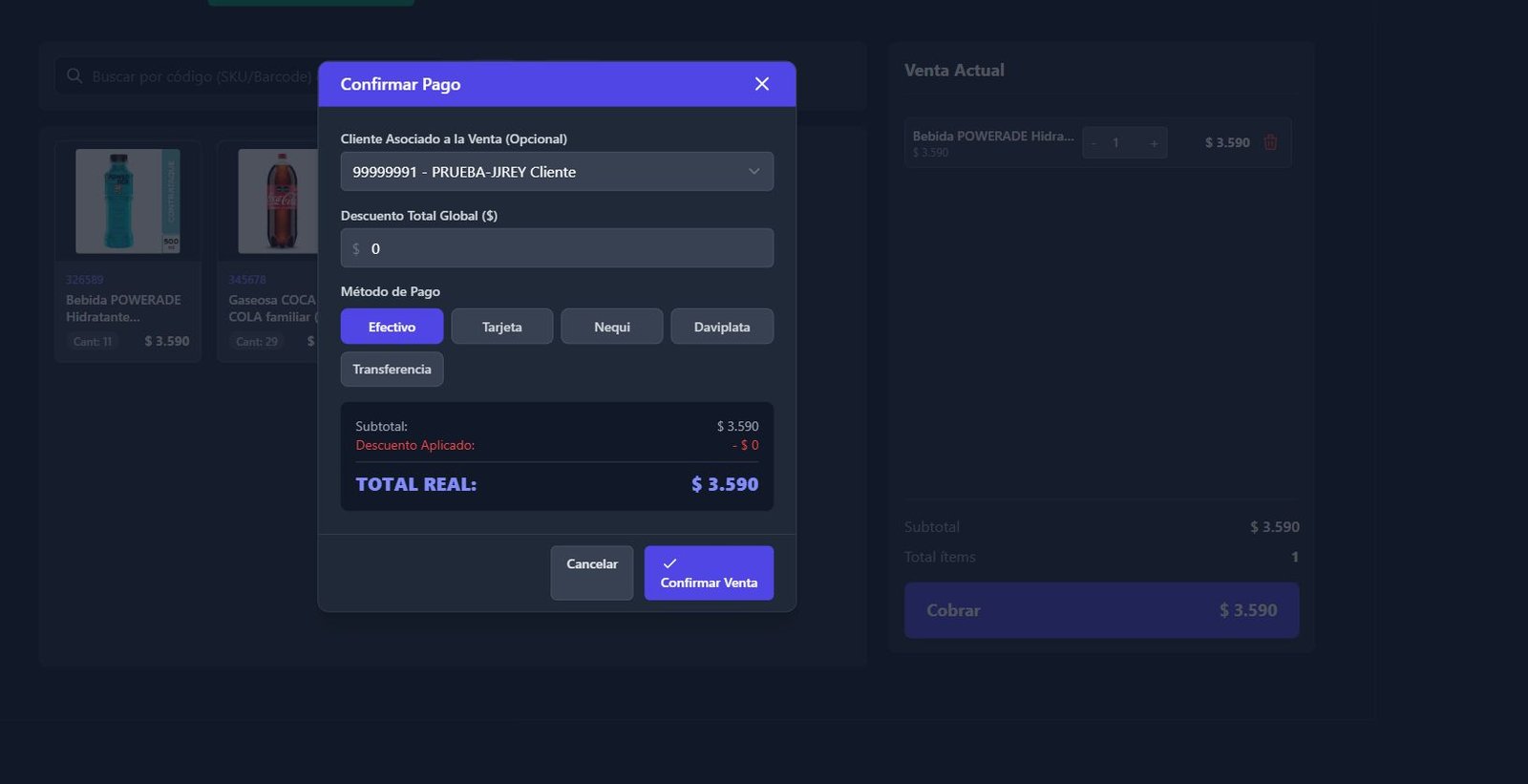This screenshot has width=1528, height=784.
Task: Click the Venta Actual heading
Action: click(x=954, y=71)
